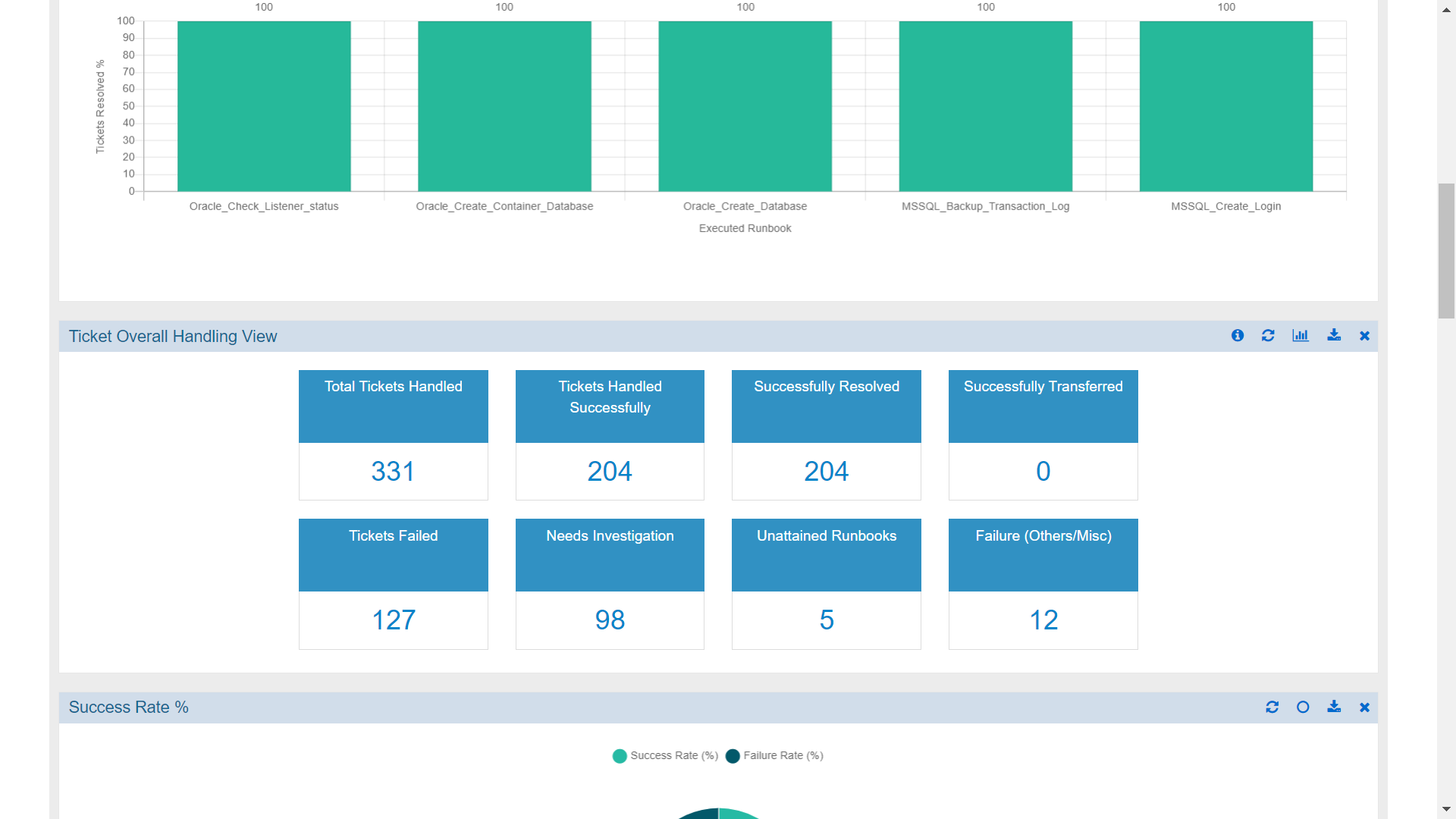This screenshot has height=819, width=1456.
Task: Download Ticket Overall Handling View data
Action: point(1334,335)
